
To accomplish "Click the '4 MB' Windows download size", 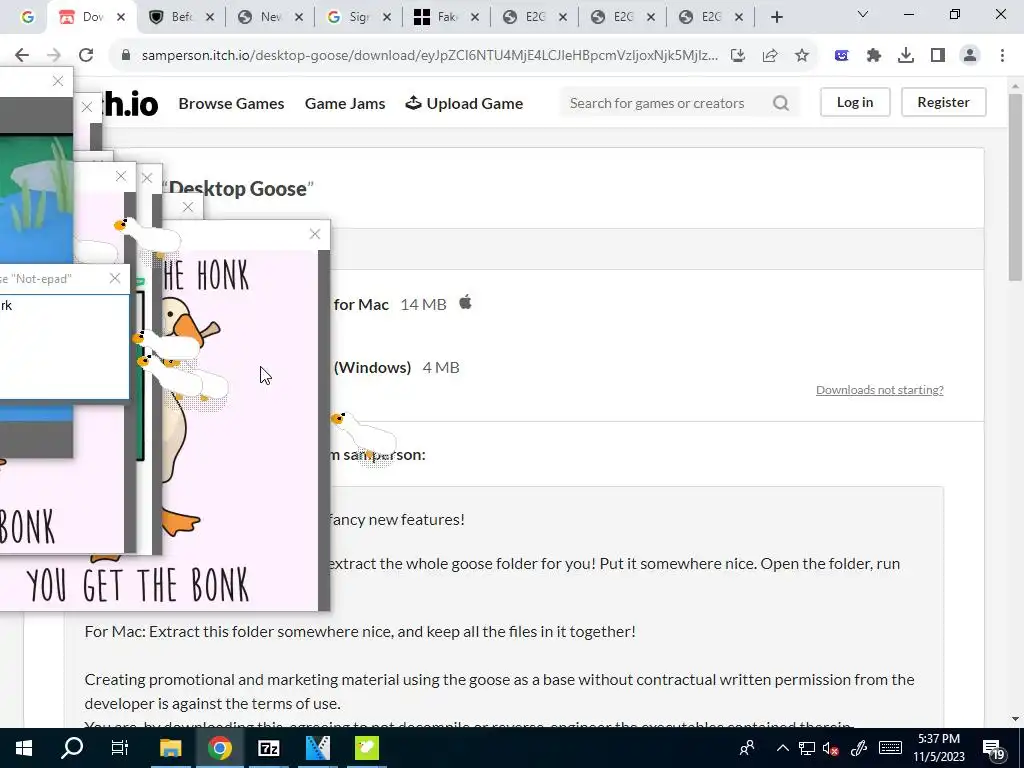I will tap(441, 368).
